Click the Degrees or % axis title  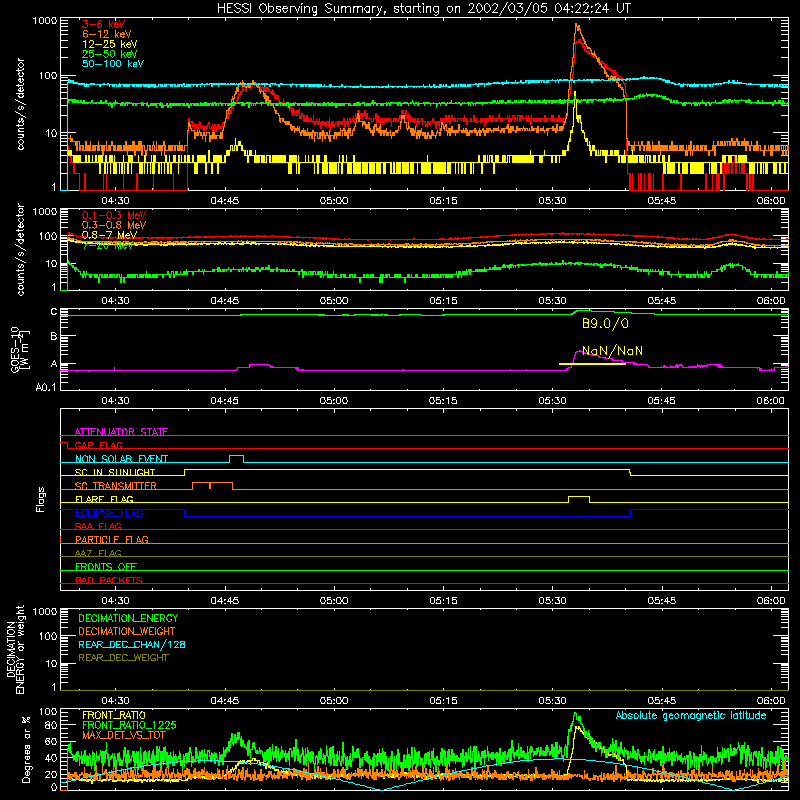(x=26, y=749)
